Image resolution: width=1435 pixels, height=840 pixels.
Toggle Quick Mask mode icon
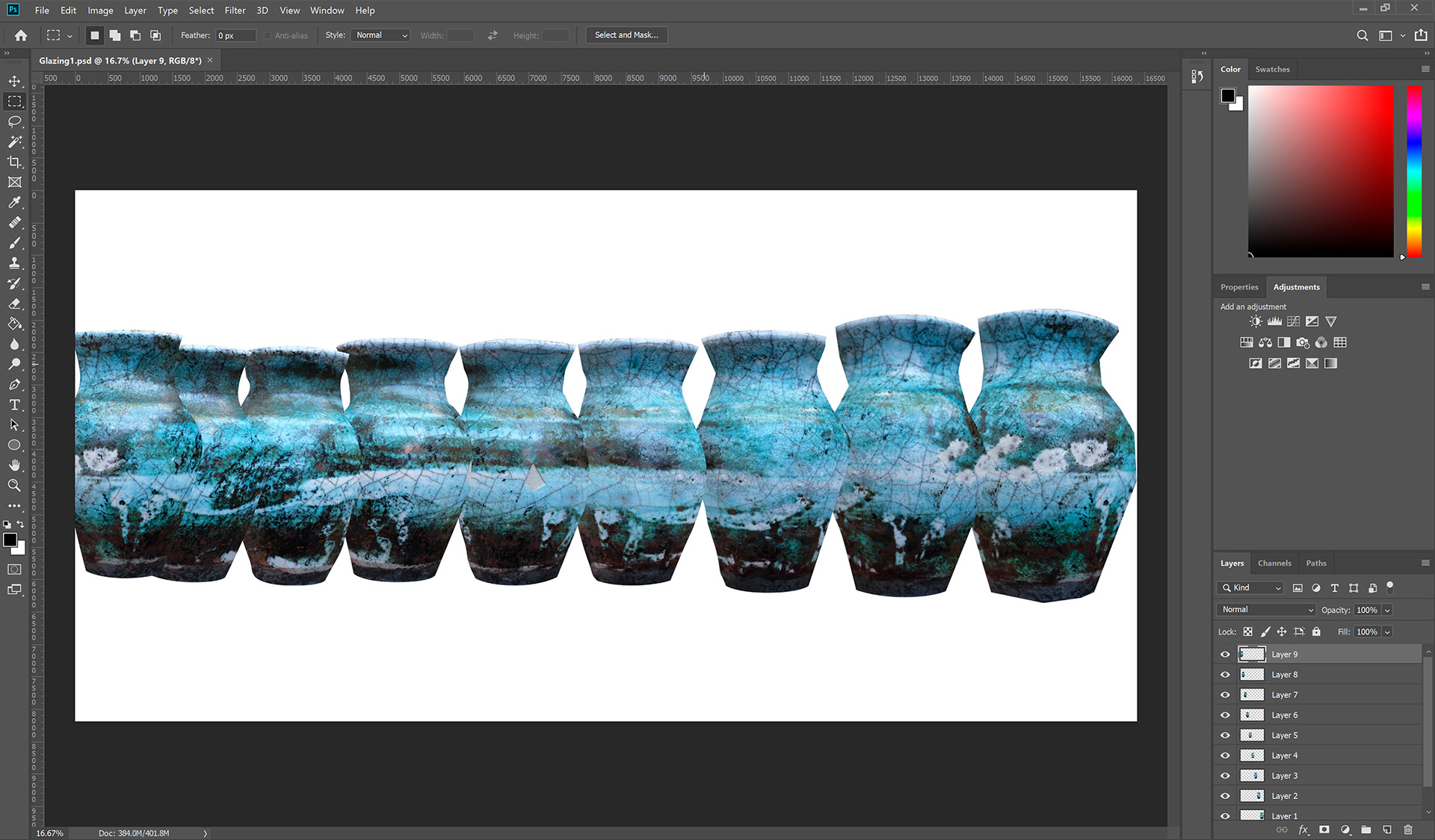(14, 569)
